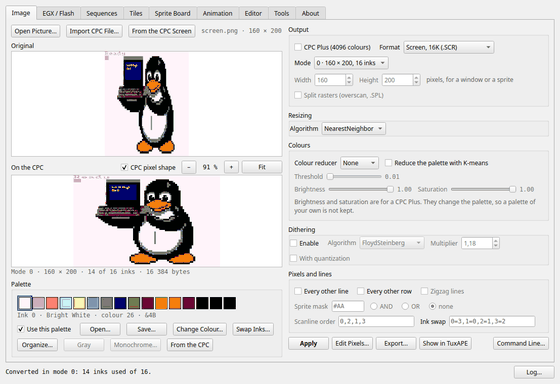
Task: Click Change Colour button
Action: pos(200,329)
